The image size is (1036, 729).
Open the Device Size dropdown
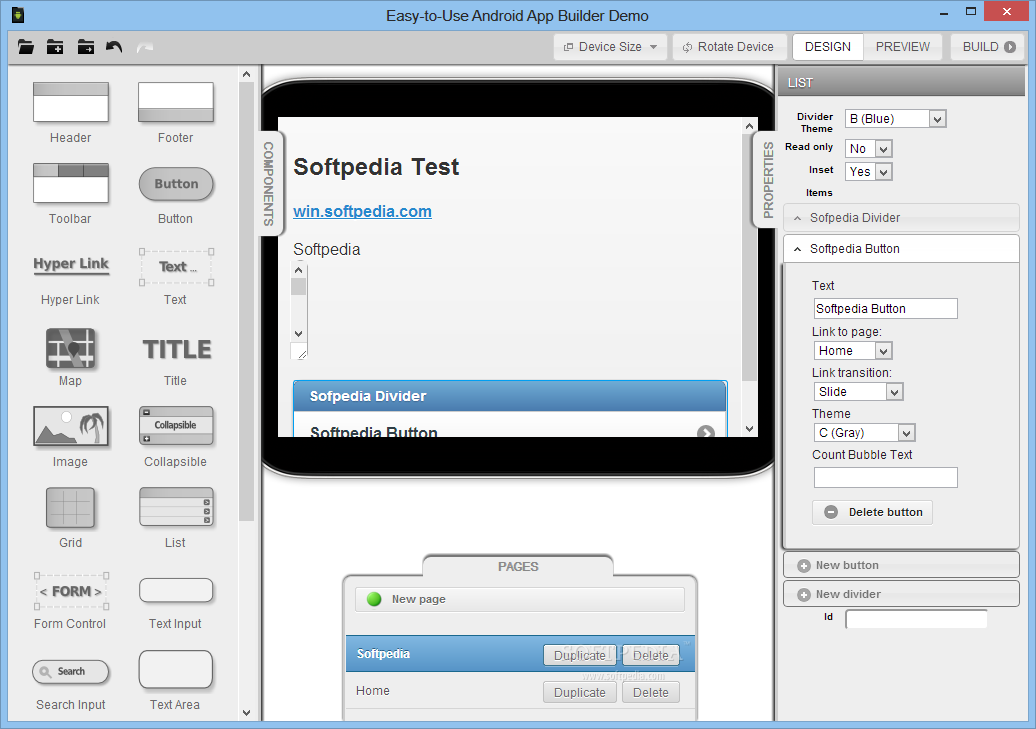pyautogui.click(x=610, y=47)
